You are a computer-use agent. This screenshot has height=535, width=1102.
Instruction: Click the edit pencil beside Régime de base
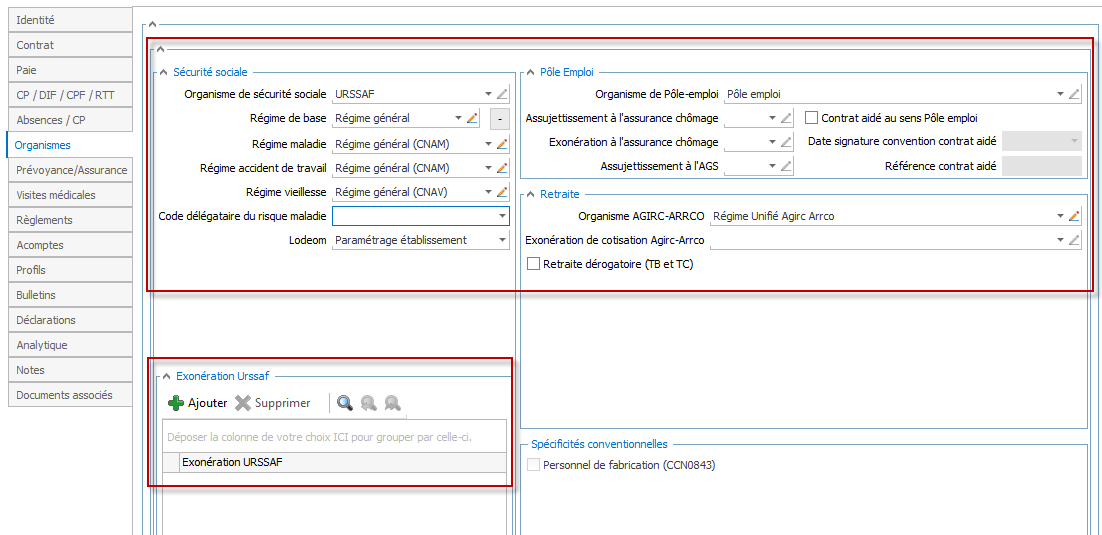click(x=472, y=119)
